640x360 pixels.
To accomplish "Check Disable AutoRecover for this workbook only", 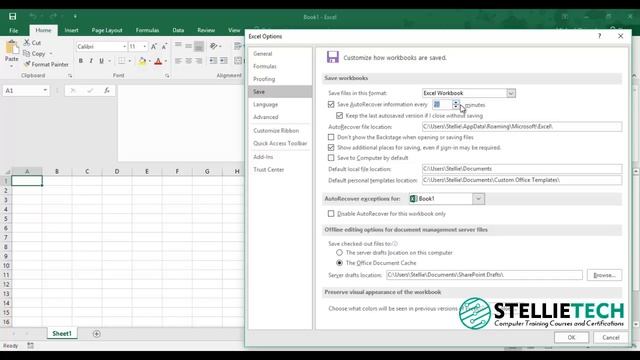I will (x=331, y=213).
